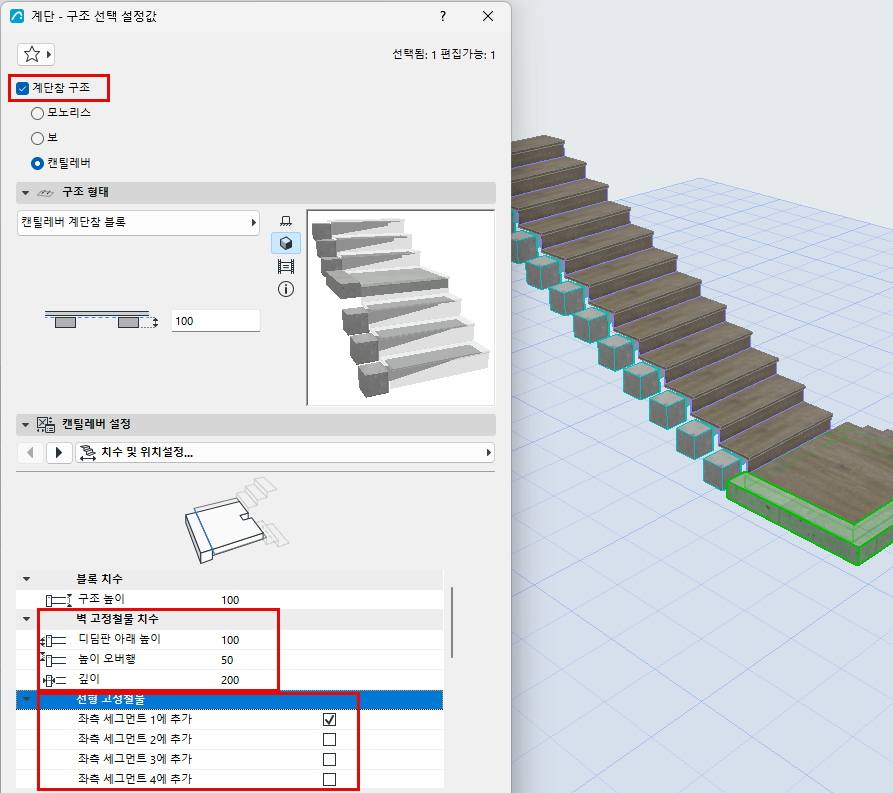This screenshot has width=893, height=793.
Task: Click the help question mark icon
Action: pos(443,16)
